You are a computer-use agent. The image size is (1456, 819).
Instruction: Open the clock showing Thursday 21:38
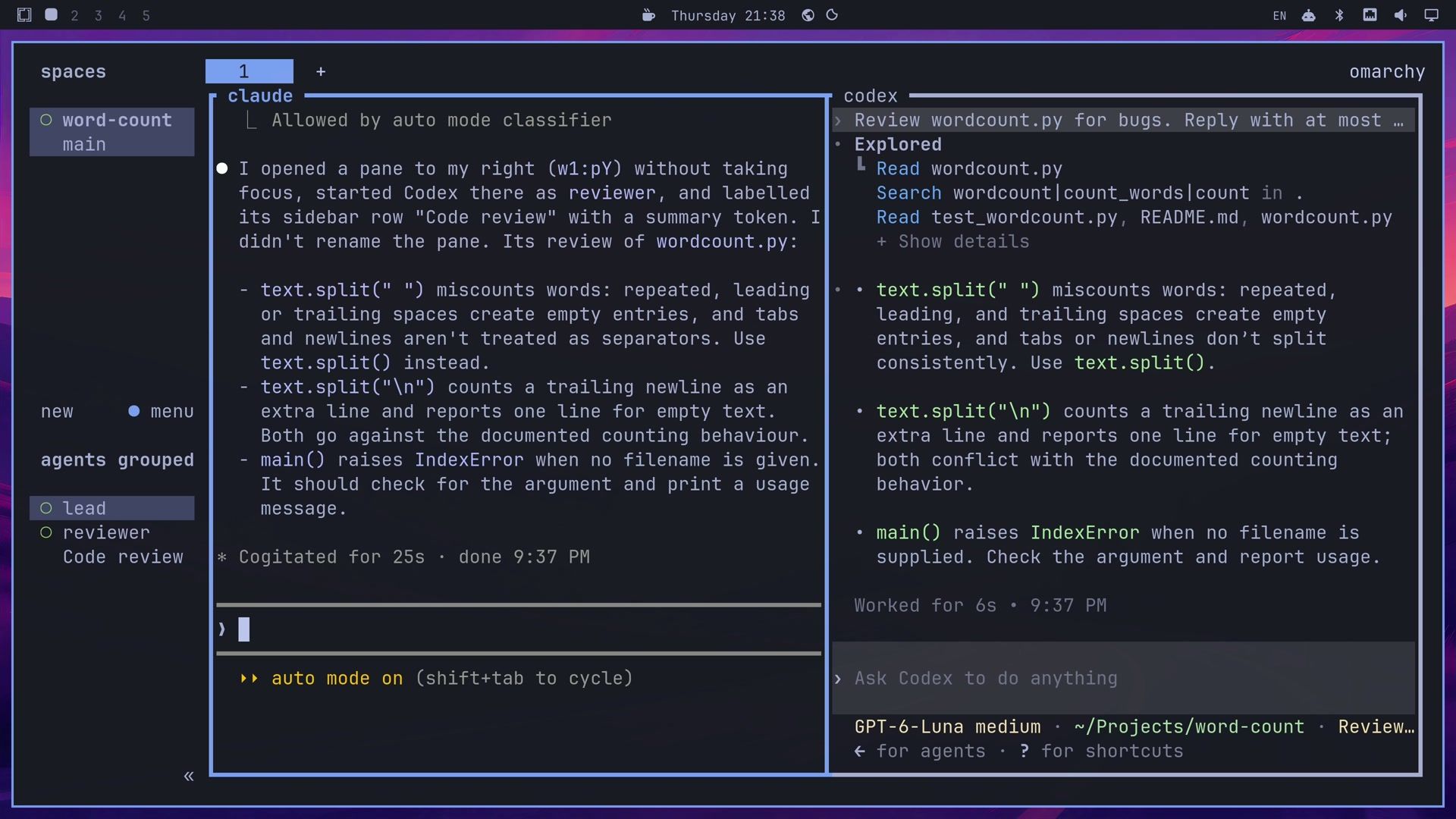[728, 16]
